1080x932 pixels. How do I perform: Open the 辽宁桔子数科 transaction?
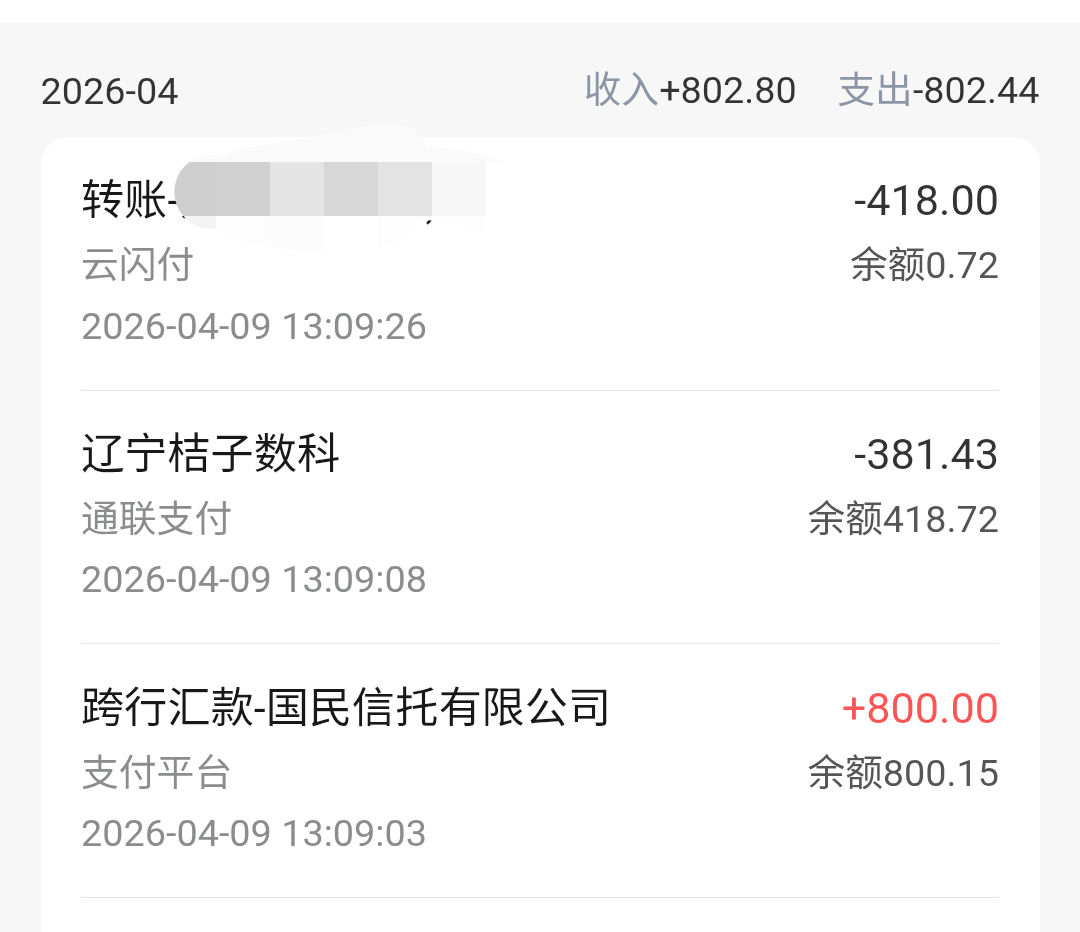[x=210, y=454]
